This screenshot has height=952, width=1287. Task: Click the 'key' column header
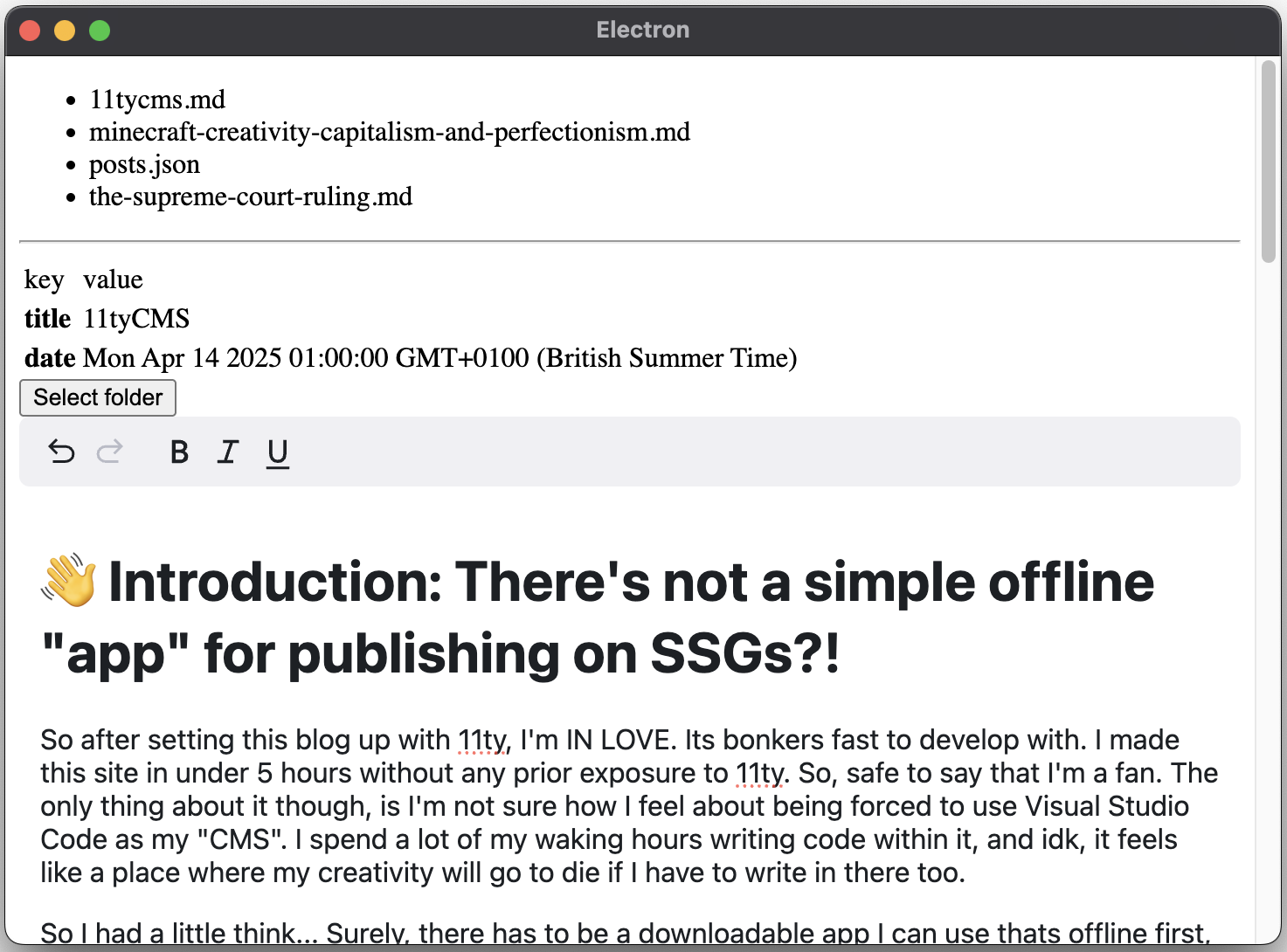(x=45, y=279)
